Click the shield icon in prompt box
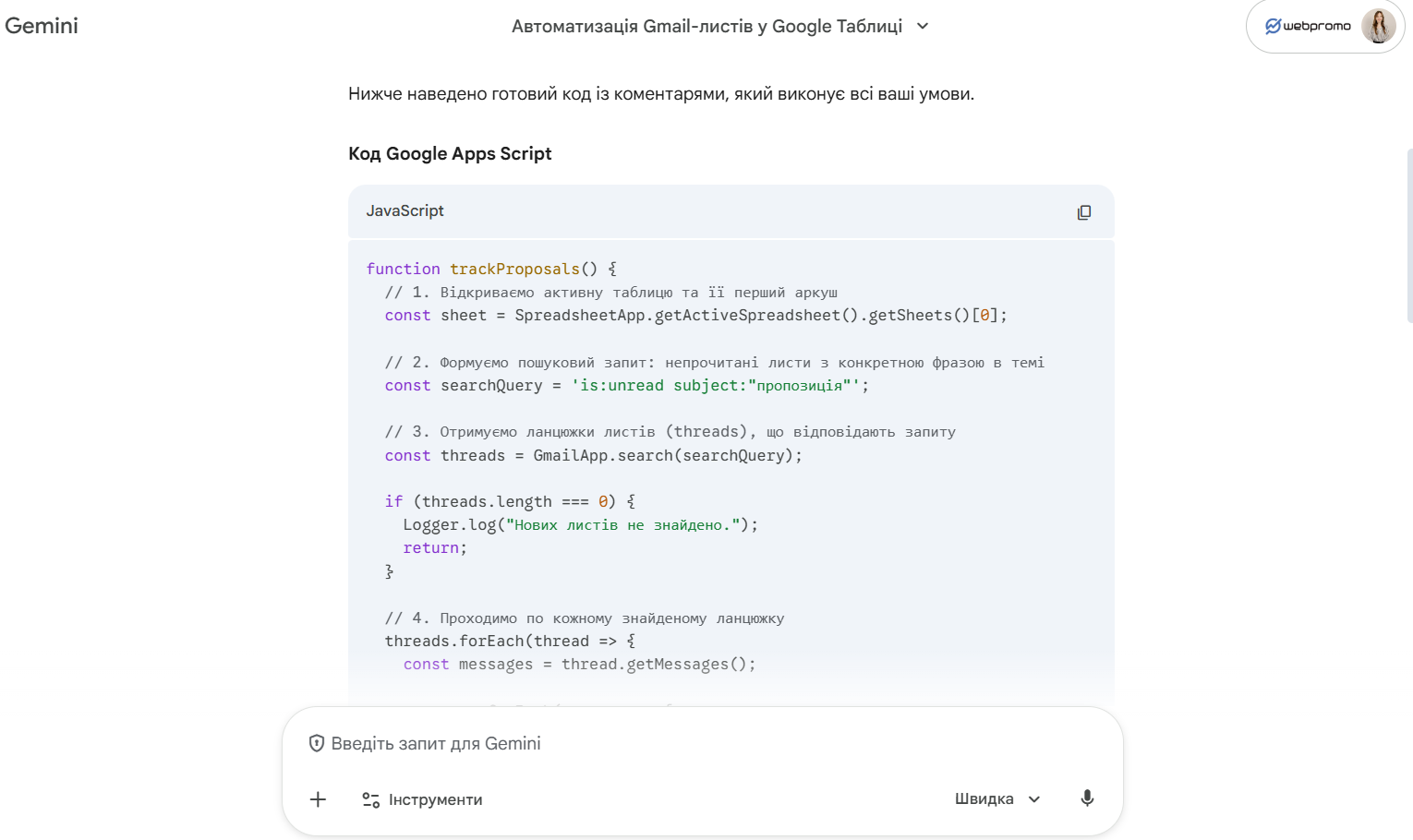Viewport: 1413px width, 840px height. [316, 743]
